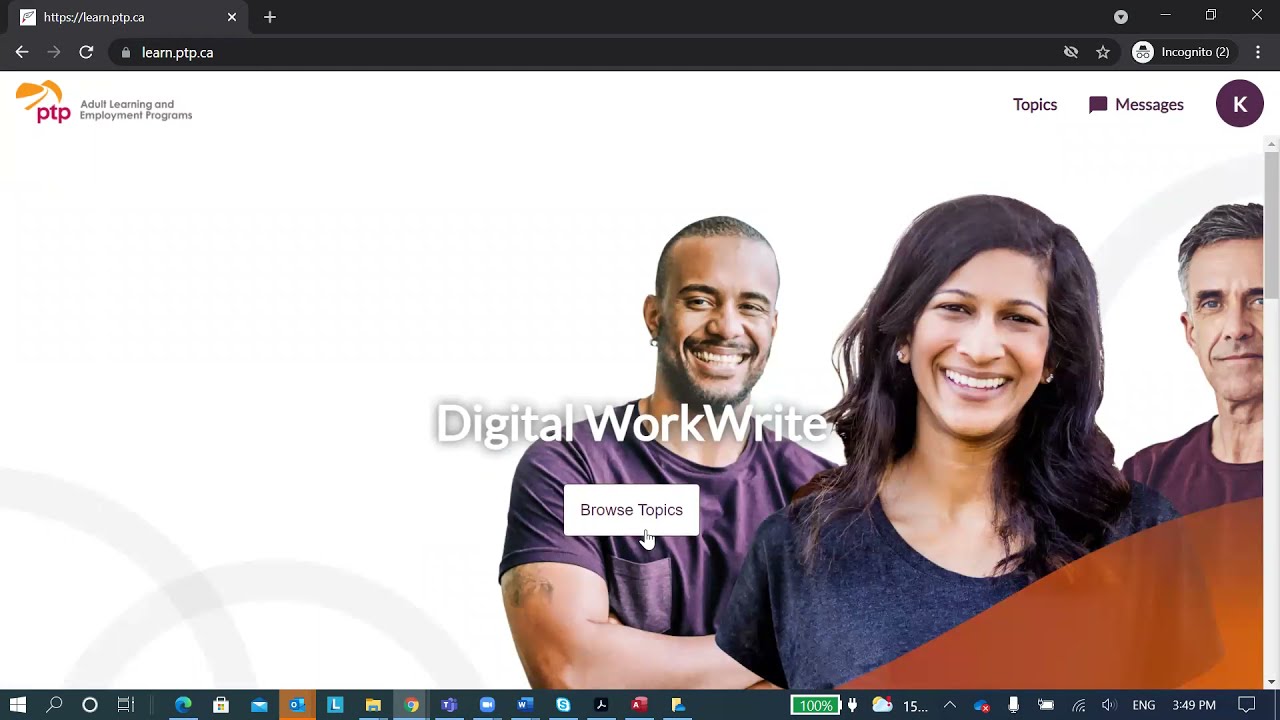The image size is (1280, 720).
Task: Open the Windows Start menu
Action: (x=18, y=705)
